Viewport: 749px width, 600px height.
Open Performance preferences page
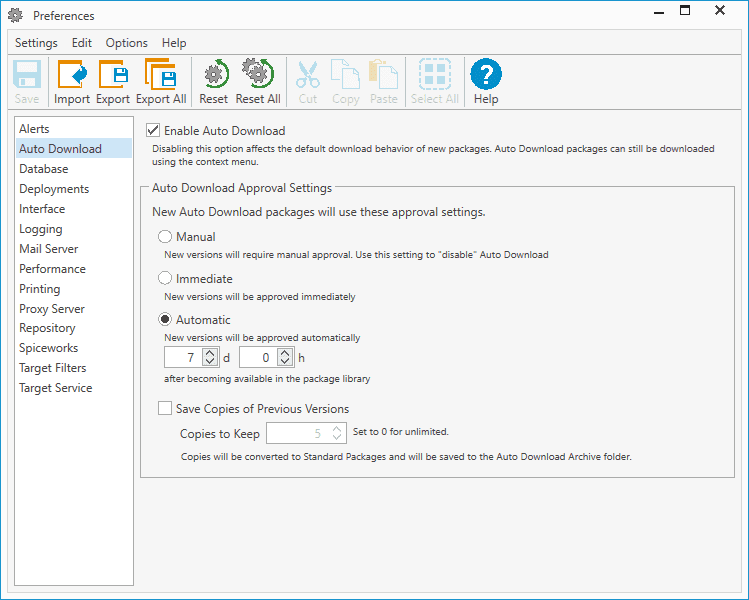74,268
